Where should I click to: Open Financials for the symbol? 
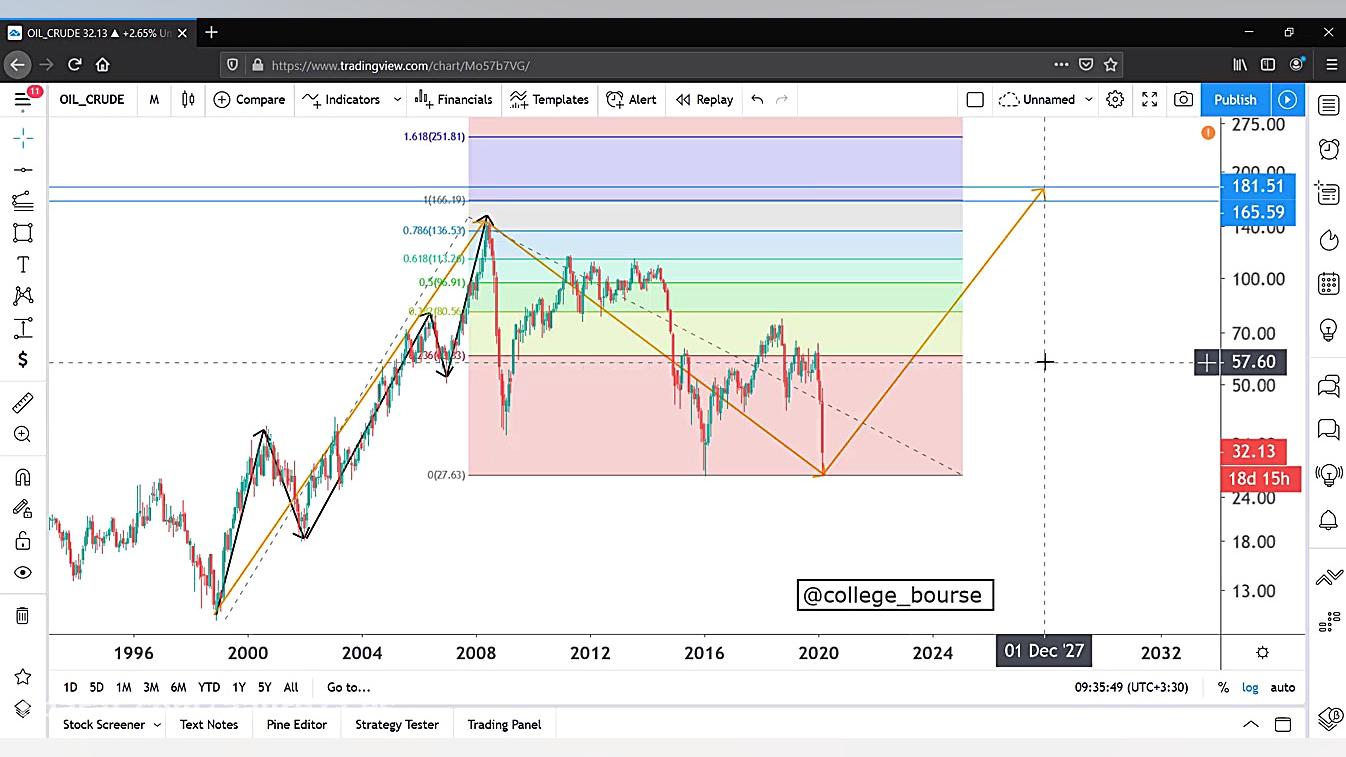click(453, 99)
